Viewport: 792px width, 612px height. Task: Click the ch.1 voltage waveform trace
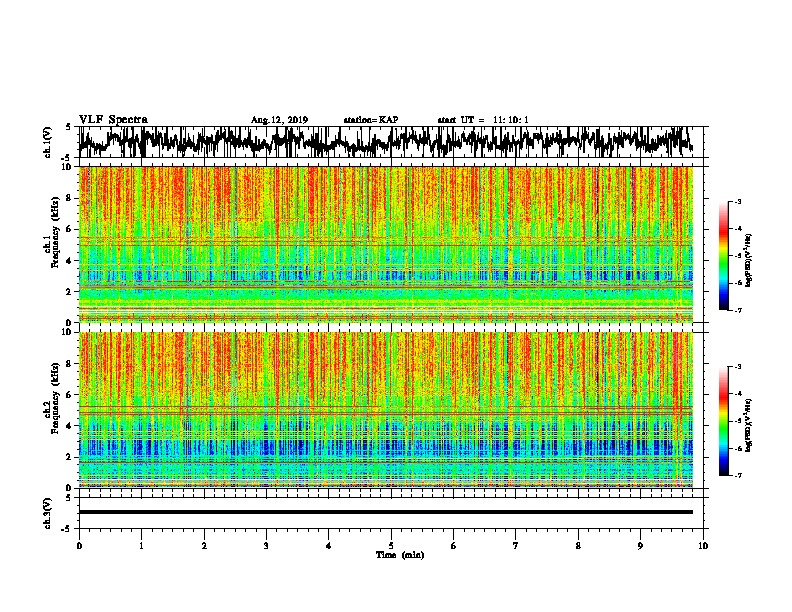click(385, 142)
